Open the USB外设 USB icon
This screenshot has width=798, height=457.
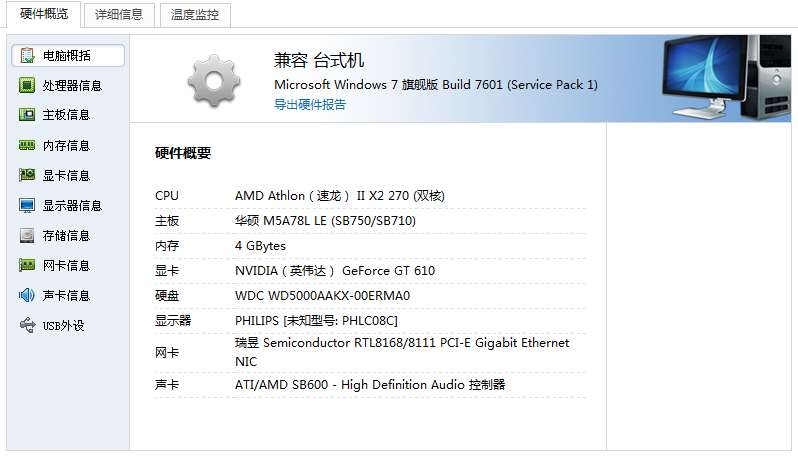pos(27,325)
